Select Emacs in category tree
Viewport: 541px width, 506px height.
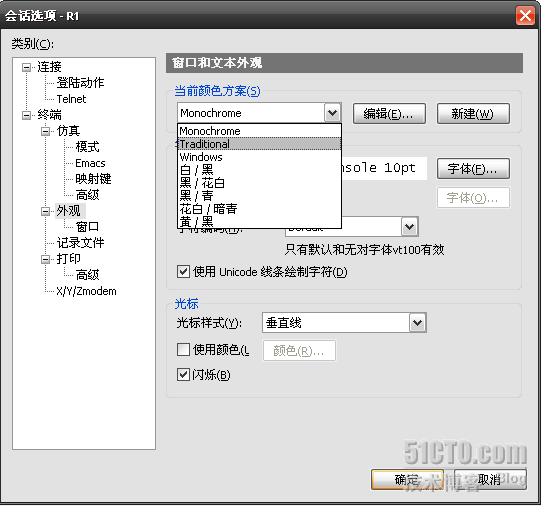[90, 163]
